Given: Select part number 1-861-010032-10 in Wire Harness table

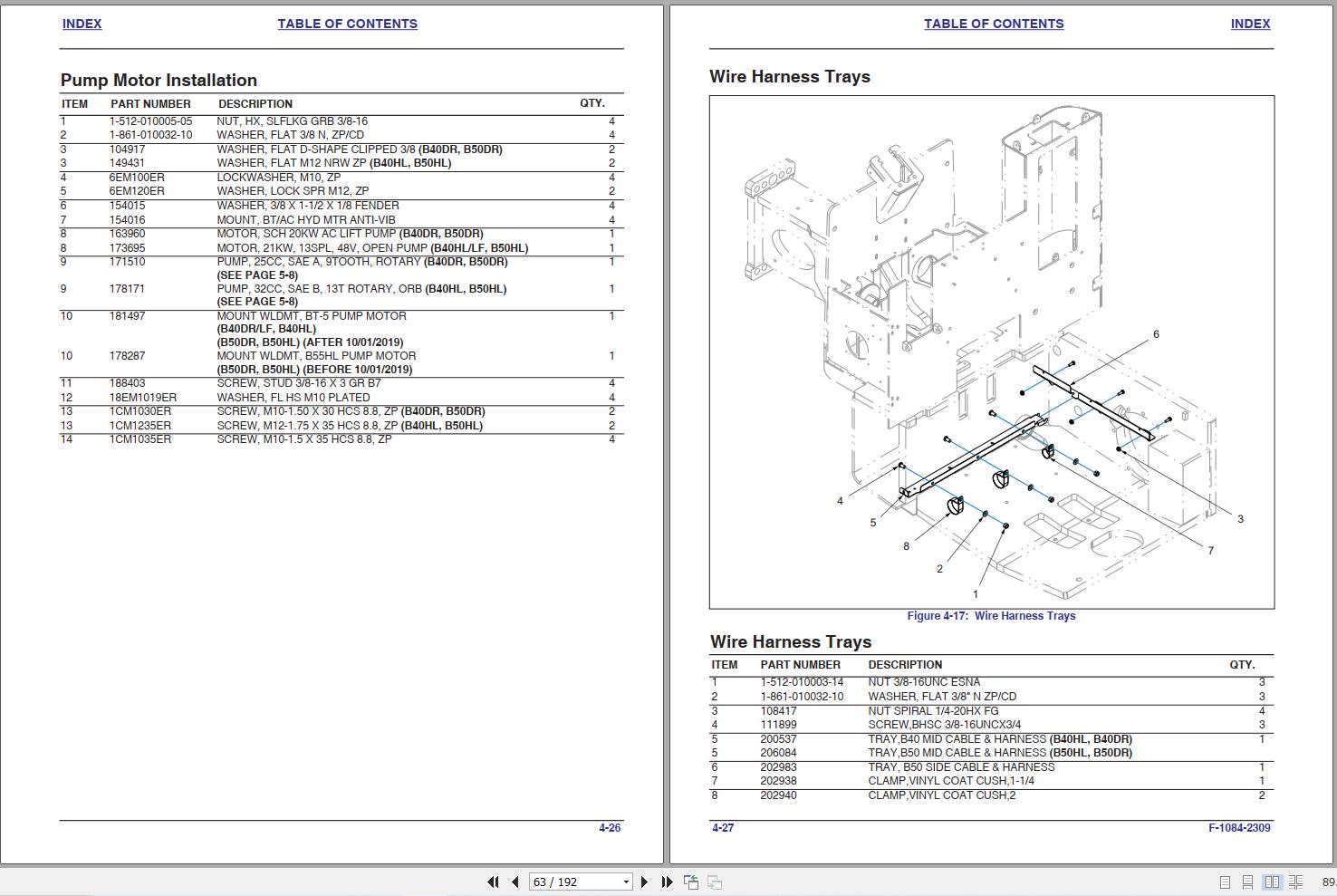Looking at the screenshot, I should (x=802, y=697).
